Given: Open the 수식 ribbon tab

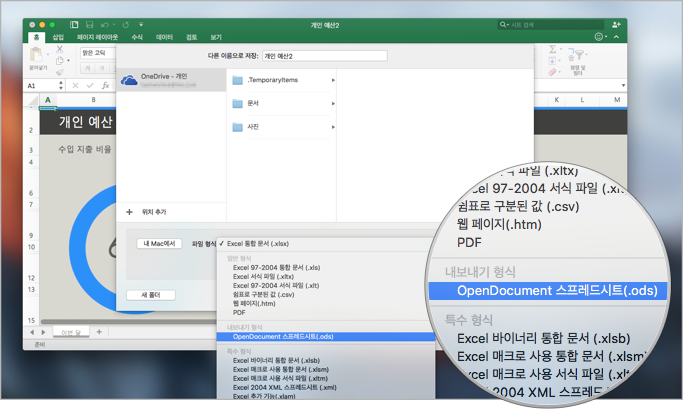Looking at the screenshot, I should pos(137,37).
